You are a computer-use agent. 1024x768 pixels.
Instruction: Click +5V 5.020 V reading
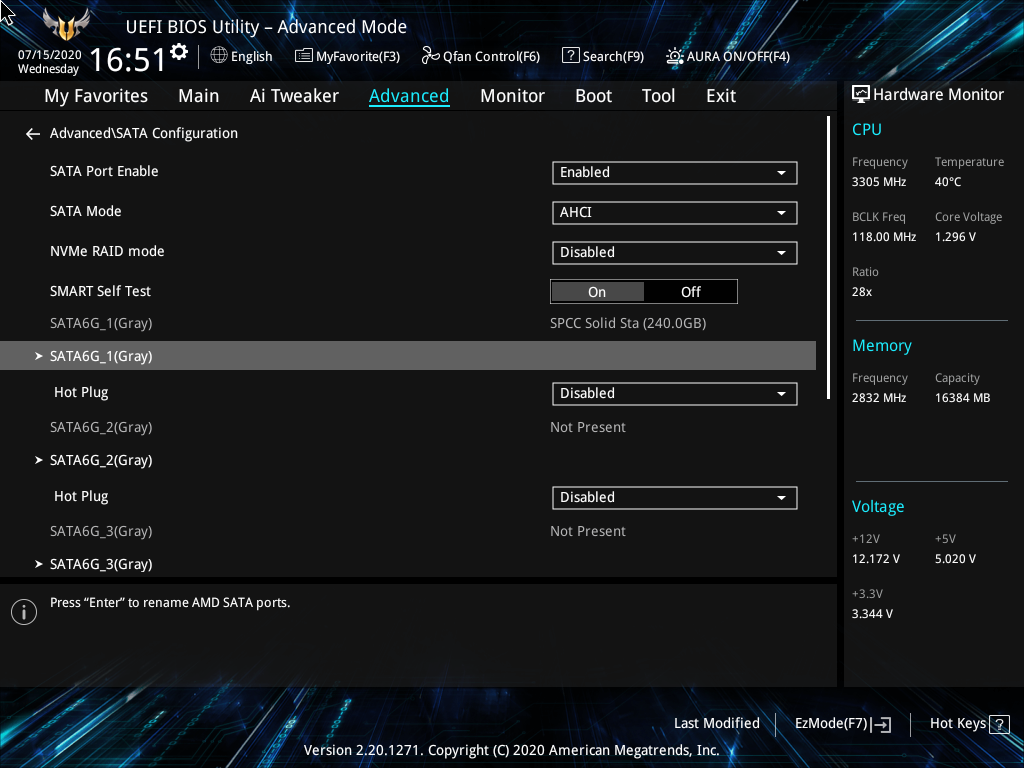(x=955, y=559)
